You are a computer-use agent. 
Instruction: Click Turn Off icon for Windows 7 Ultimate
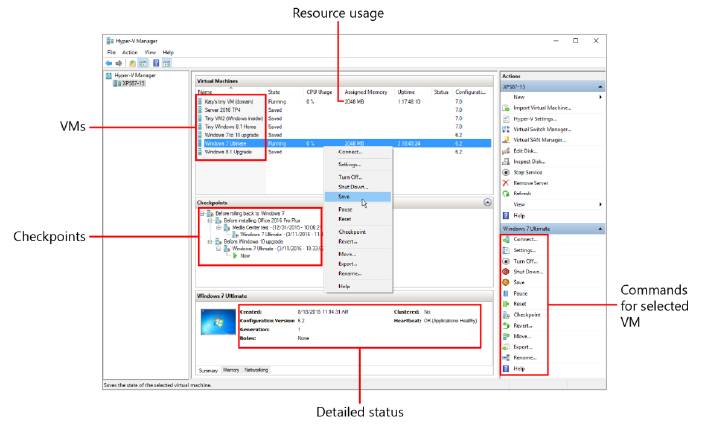tap(507, 260)
